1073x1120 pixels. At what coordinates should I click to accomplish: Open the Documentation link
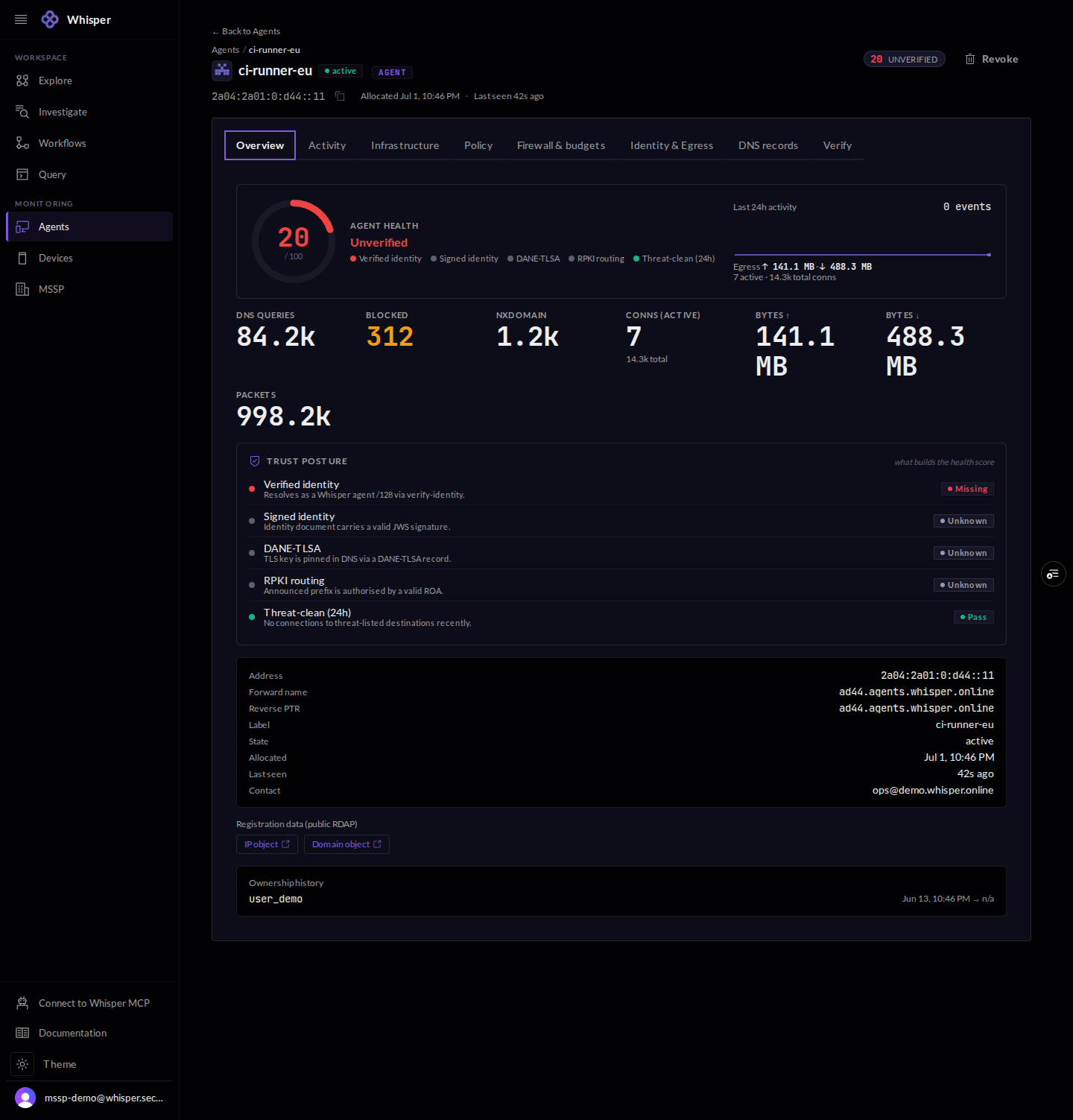[x=89, y=1033]
